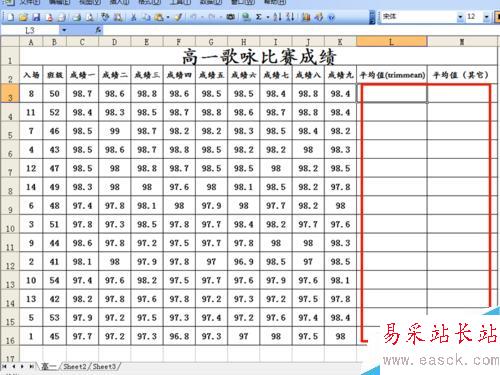Select the 平均值(trimmean) header cell

pos(392,75)
